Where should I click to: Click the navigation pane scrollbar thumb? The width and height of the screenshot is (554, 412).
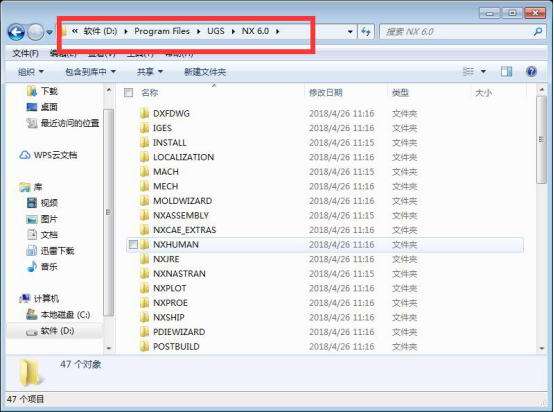click(109, 212)
